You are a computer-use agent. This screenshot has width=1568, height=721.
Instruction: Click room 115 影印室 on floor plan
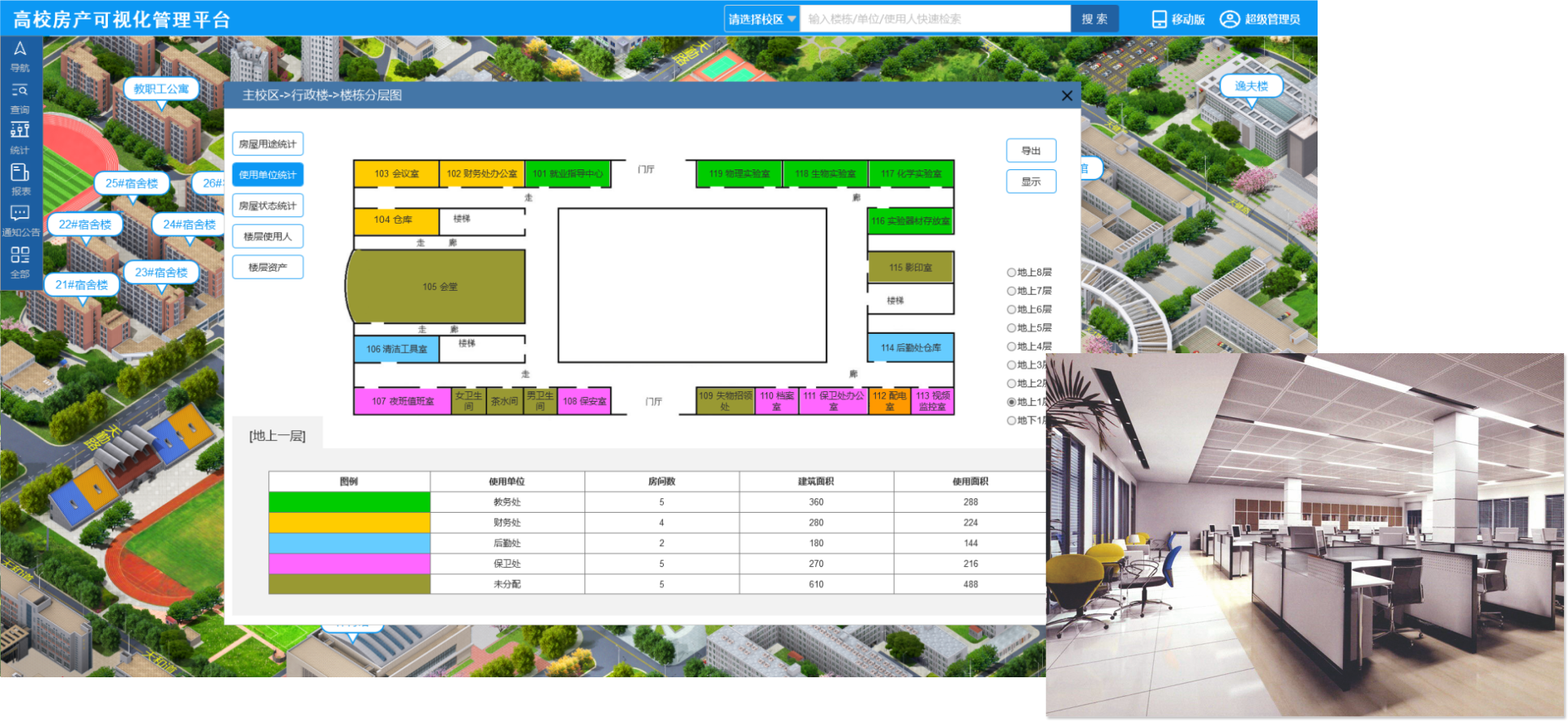tap(910, 267)
